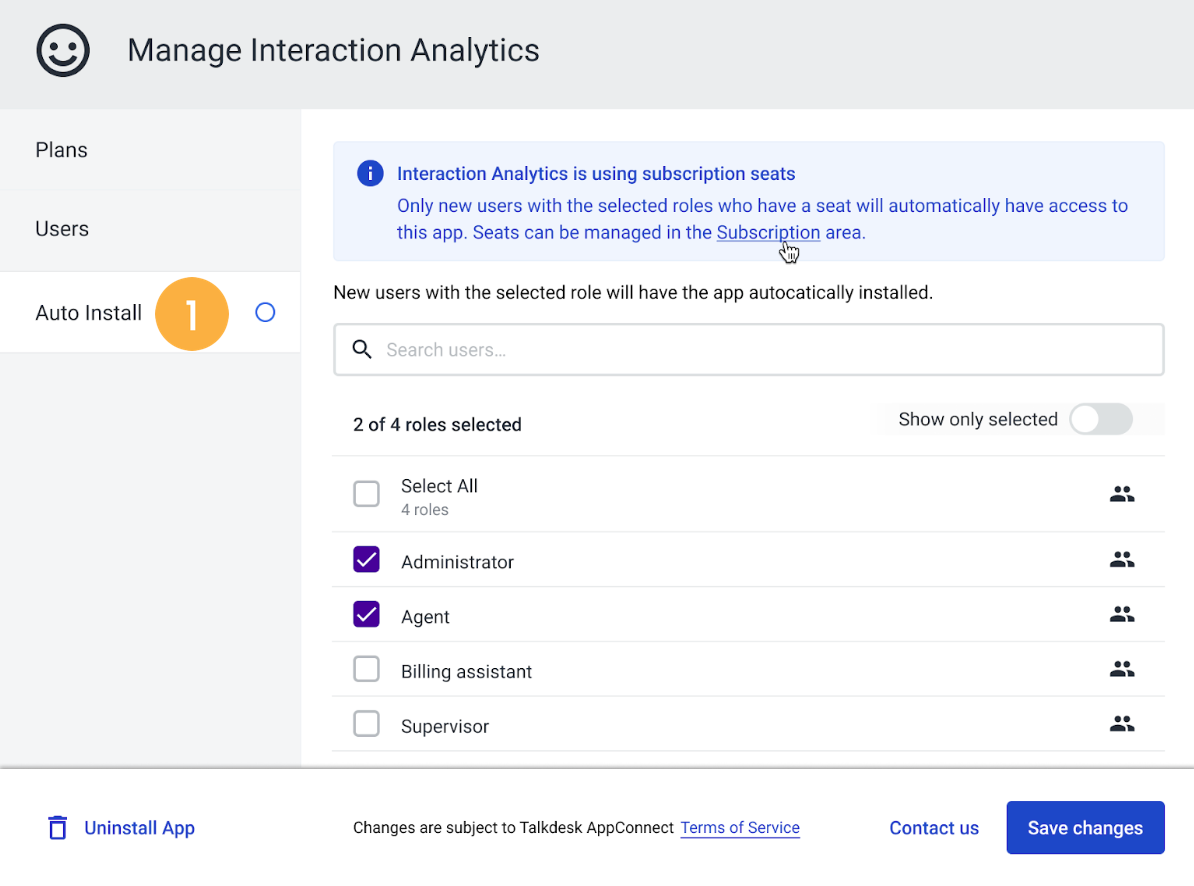Click the smiley face app logo
This screenshot has width=1194, height=886.
click(63, 50)
